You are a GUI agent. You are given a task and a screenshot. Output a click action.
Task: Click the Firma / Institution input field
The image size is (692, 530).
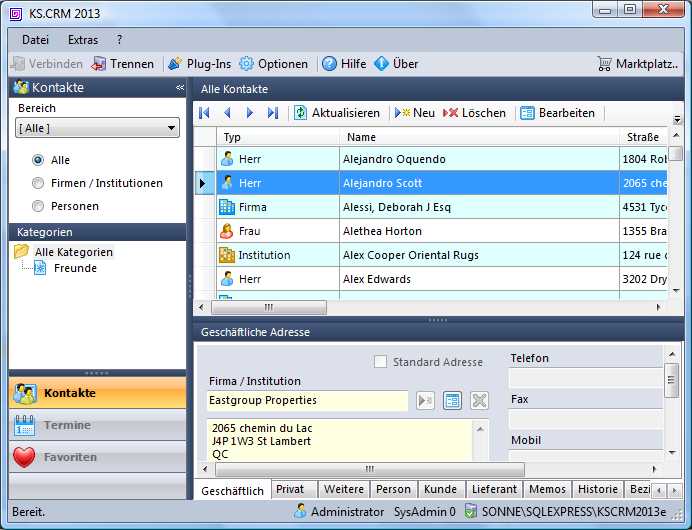coord(307,400)
